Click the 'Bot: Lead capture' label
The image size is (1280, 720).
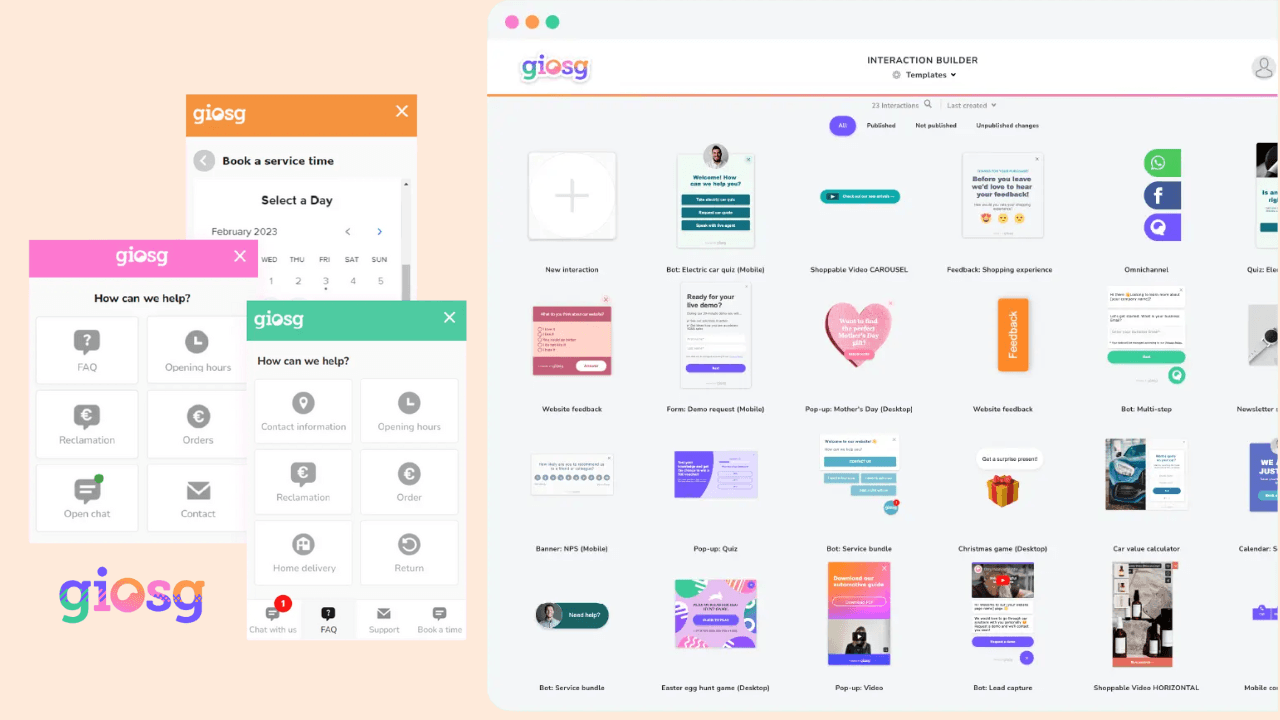[1003, 688]
